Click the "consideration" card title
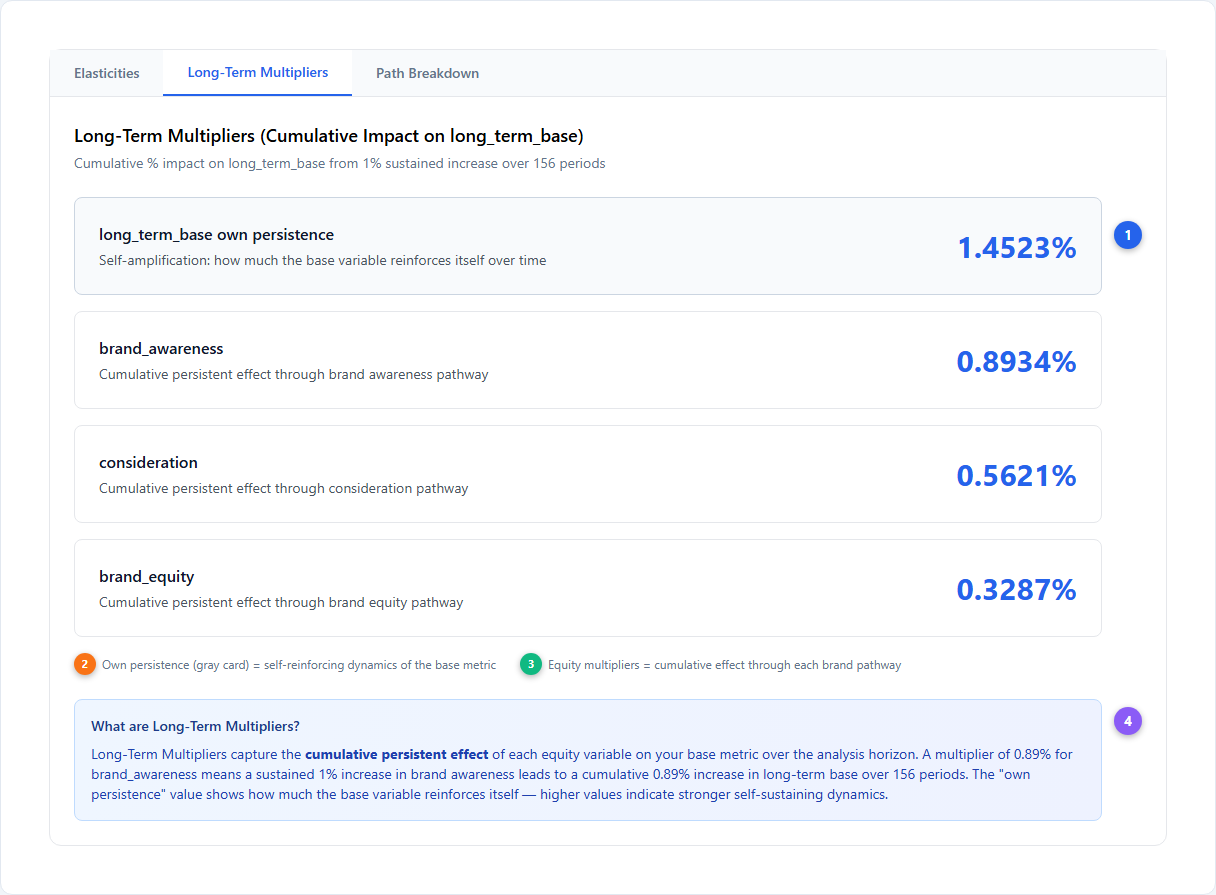 click(x=148, y=462)
